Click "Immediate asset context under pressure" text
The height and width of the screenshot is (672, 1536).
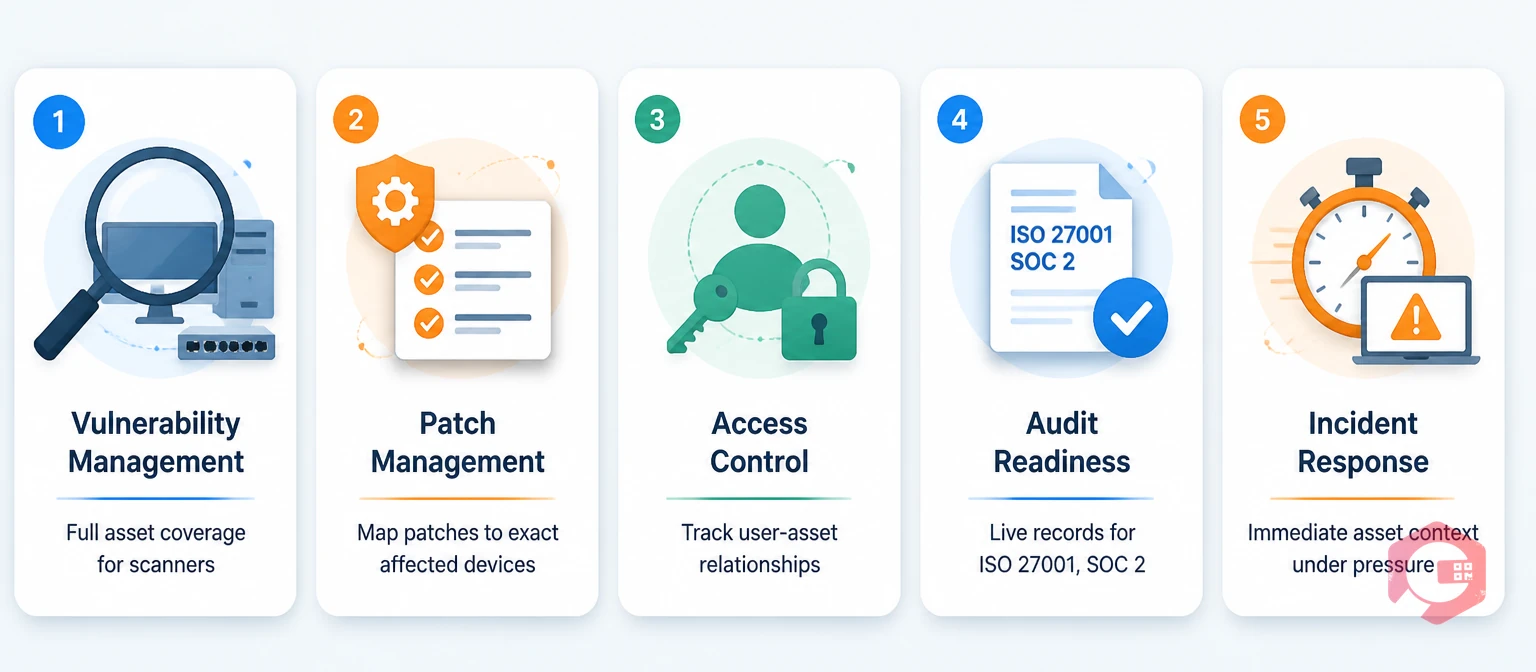[x=1363, y=548]
